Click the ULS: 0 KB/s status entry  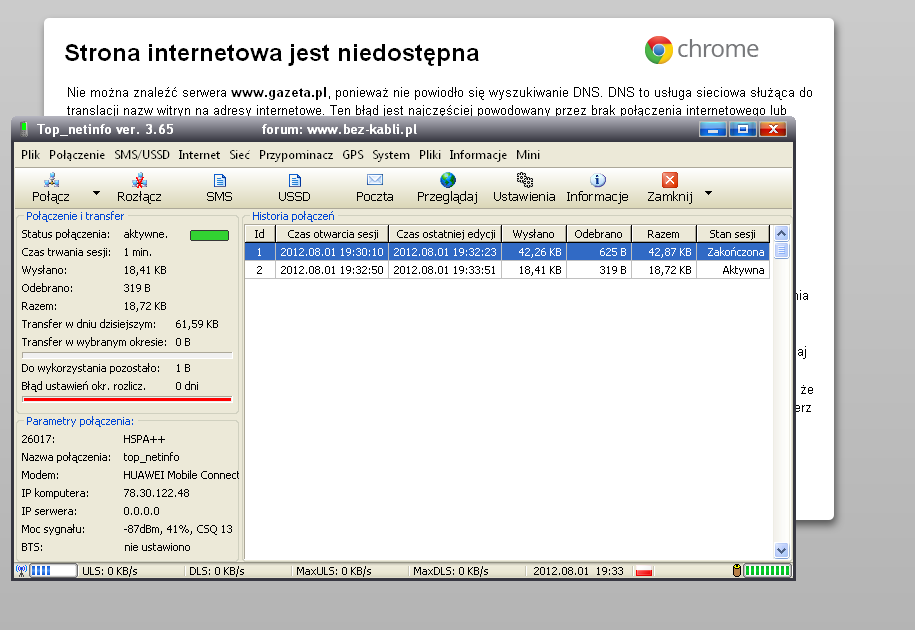[x=110, y=571]
